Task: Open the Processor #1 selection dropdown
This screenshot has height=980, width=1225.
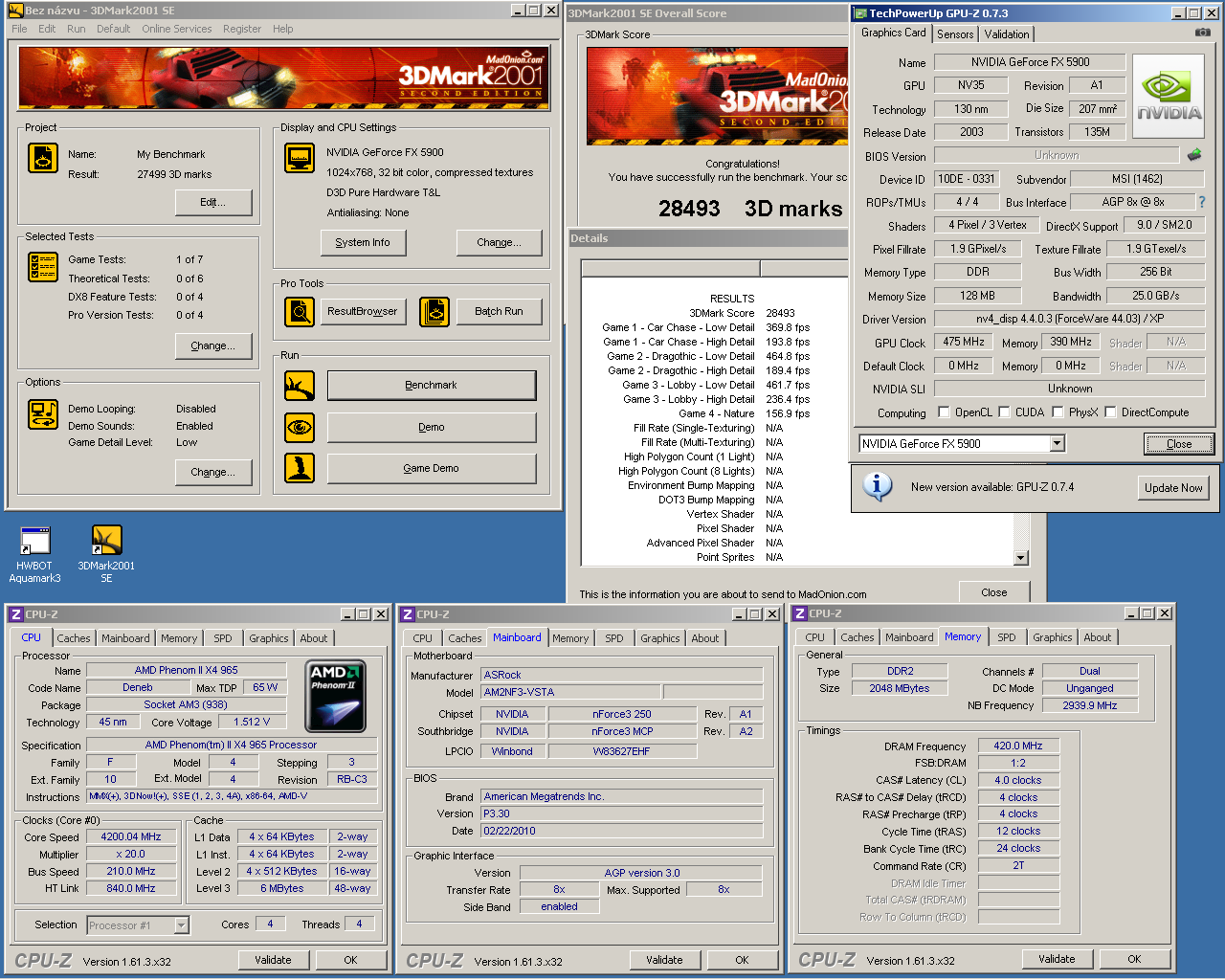Action: point(181,925)
